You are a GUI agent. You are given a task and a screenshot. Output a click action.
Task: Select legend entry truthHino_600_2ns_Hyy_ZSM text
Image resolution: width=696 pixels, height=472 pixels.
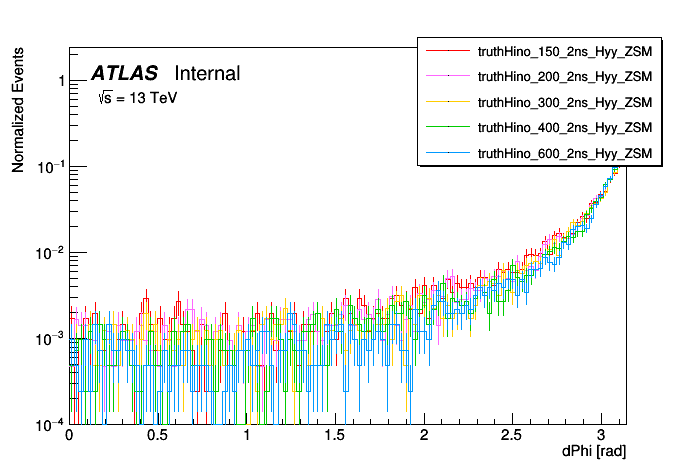565,153
